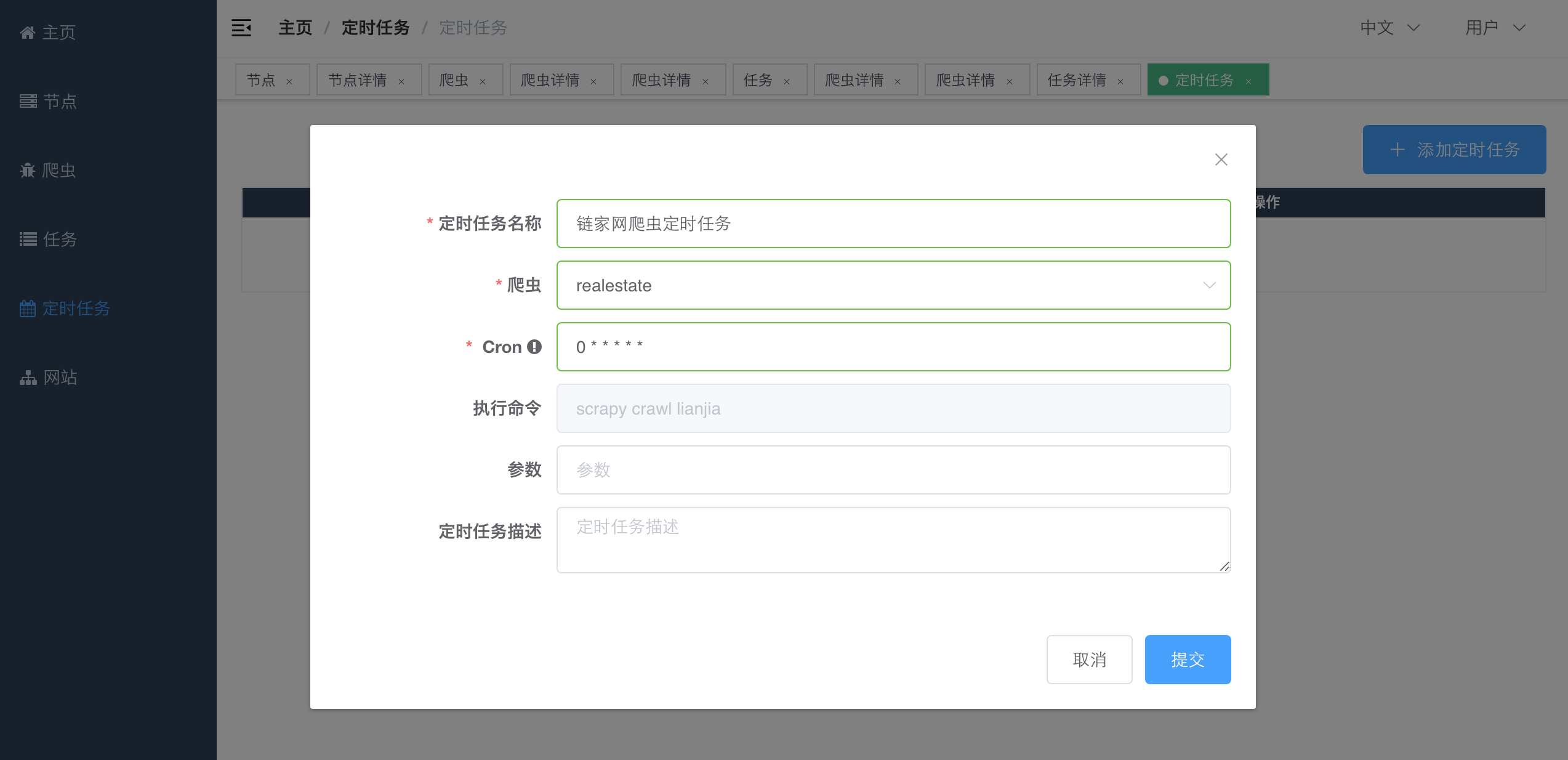Open the 中文 language dropdown
The image size is (1568, 760).
tap(1389, 28)
